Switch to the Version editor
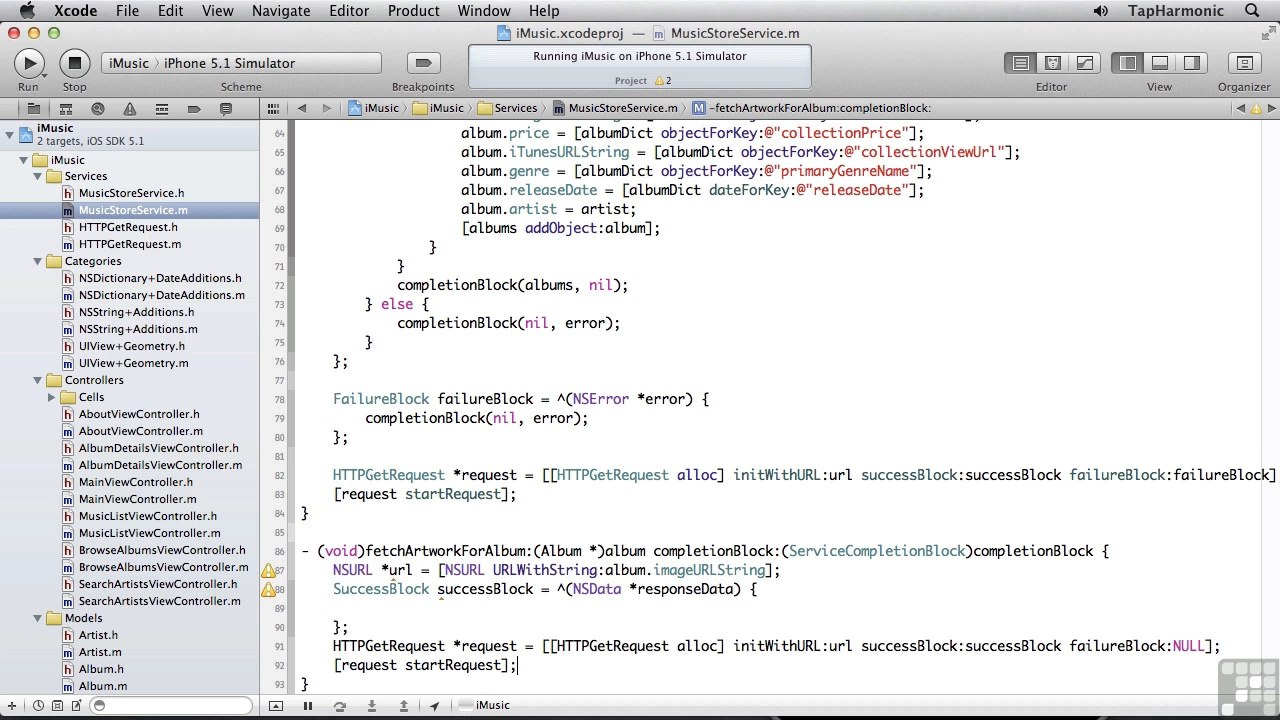The image size is (1280, 720). click(x=1084, y=63)
